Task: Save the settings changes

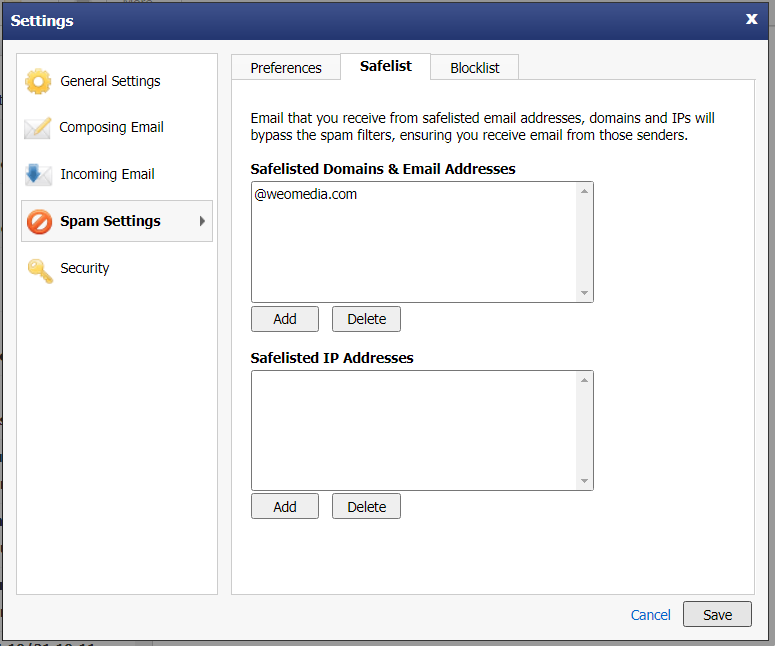Action: [x=717, y=614]
